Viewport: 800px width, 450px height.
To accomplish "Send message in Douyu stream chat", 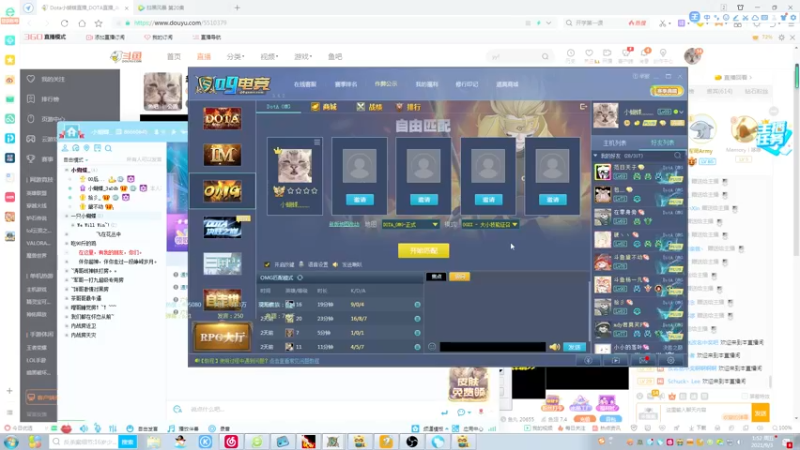I will point(760,413).
